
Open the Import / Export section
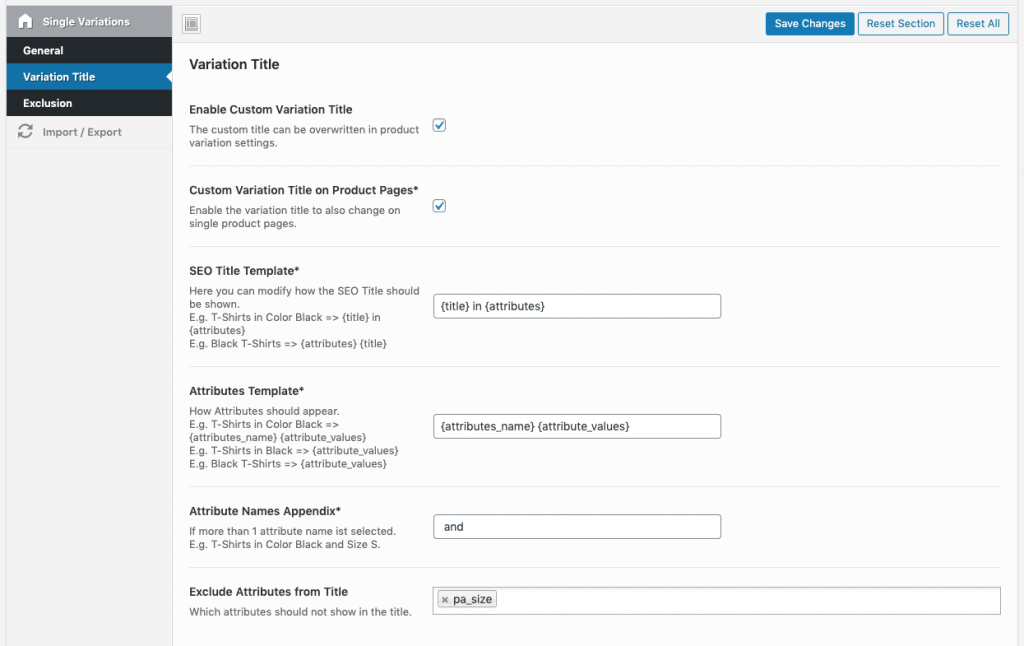(82, 132)
